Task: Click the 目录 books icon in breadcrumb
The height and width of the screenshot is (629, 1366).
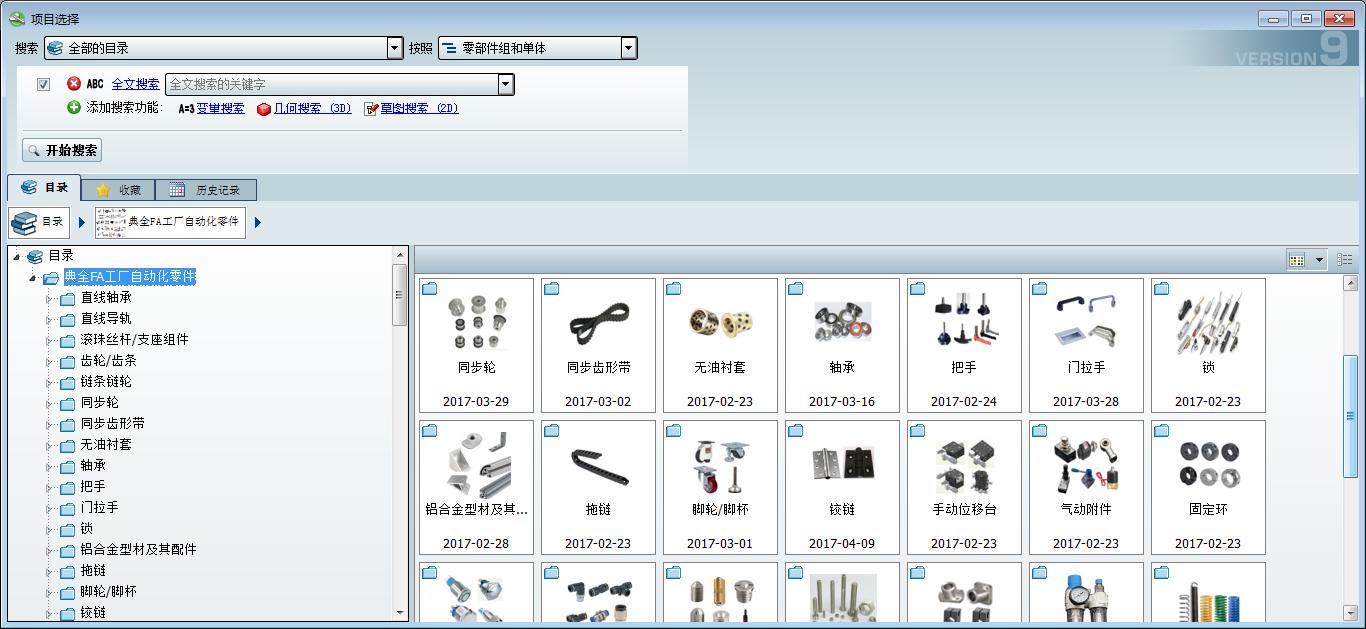Action: click(x=25, y=222)
